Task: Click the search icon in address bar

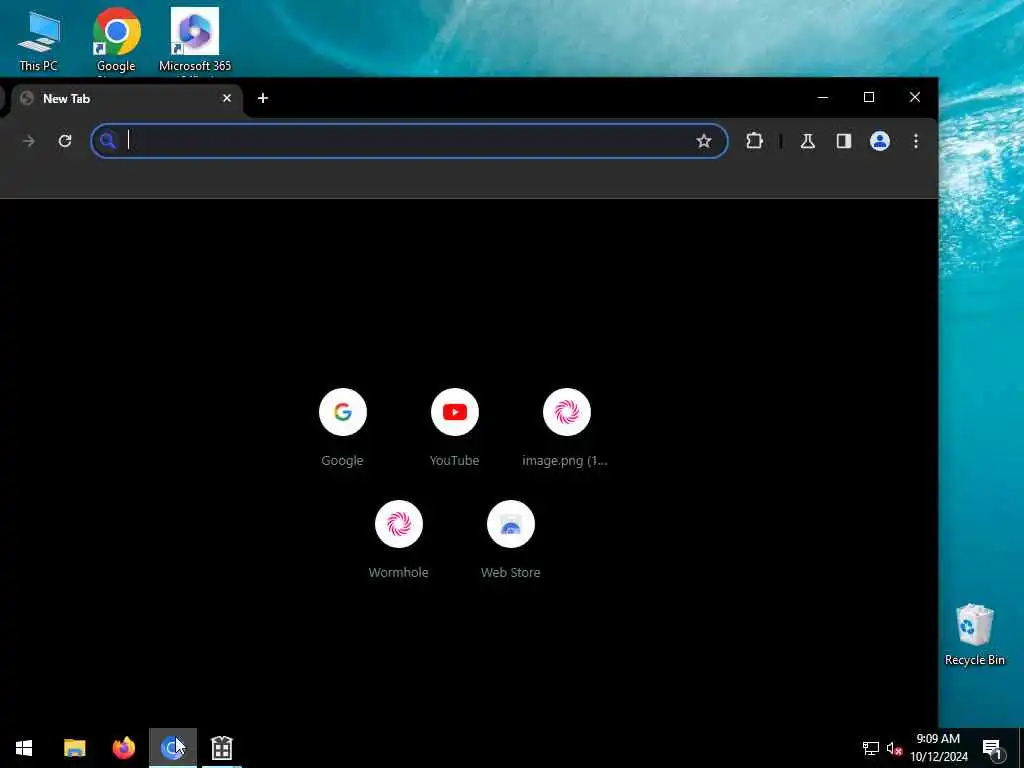Action: click(108, 140)
